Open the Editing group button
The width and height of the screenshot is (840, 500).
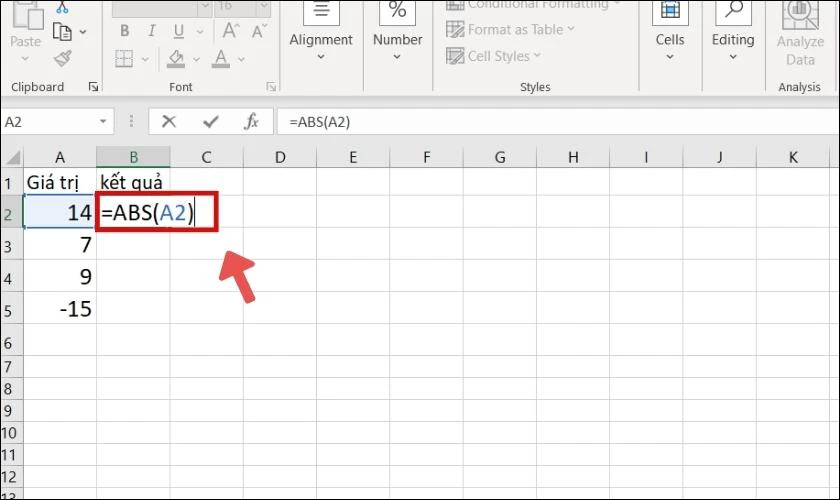pyautogui.click(x=733, y=32)
